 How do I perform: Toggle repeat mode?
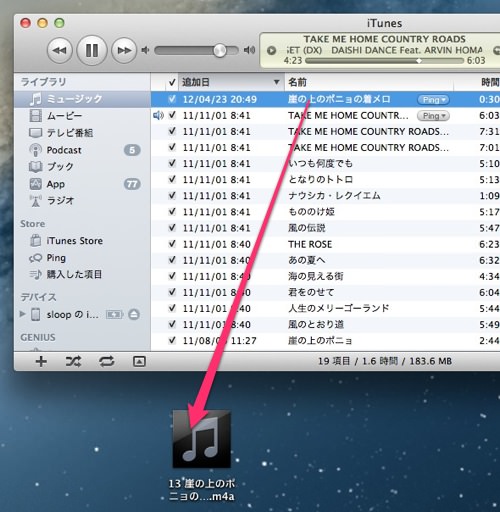click(x=106, y=361)
